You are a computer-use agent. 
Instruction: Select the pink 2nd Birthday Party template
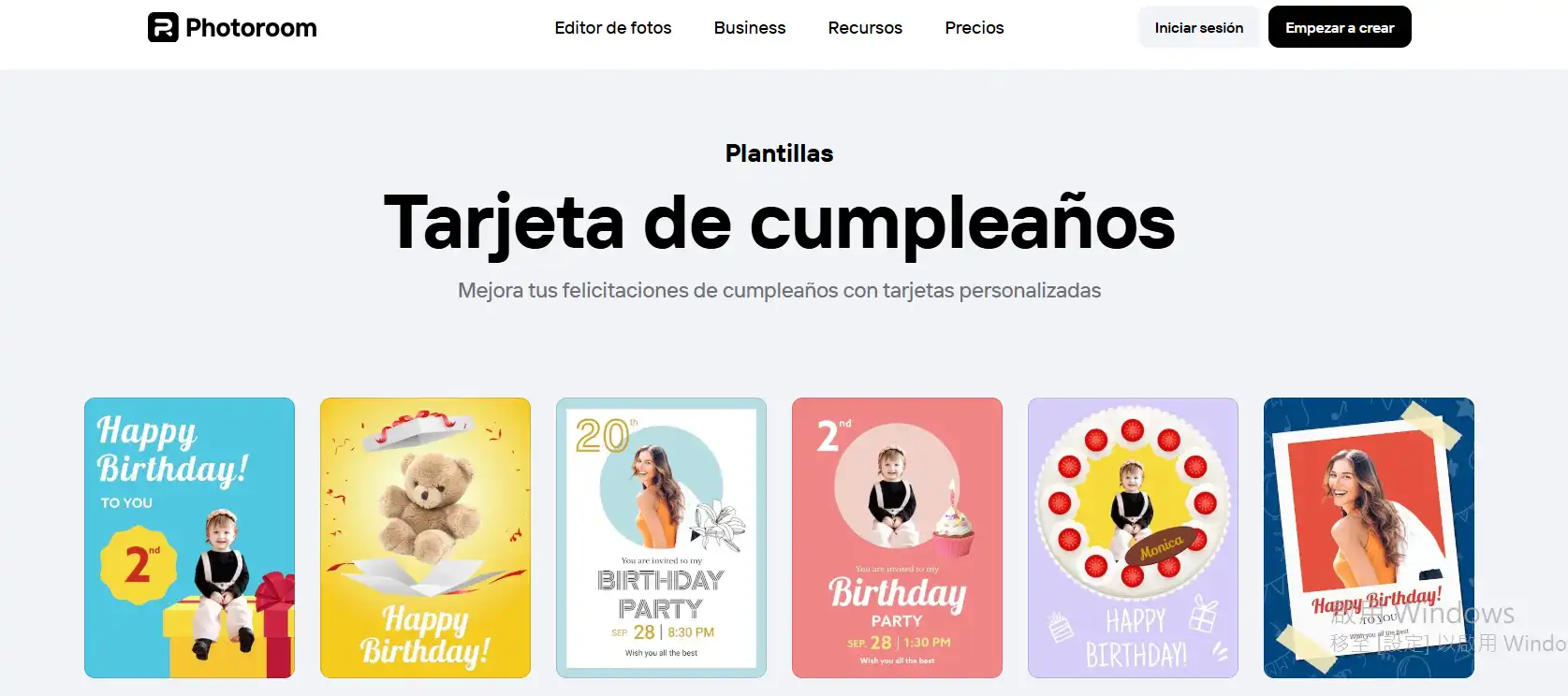tap(897, 538)
